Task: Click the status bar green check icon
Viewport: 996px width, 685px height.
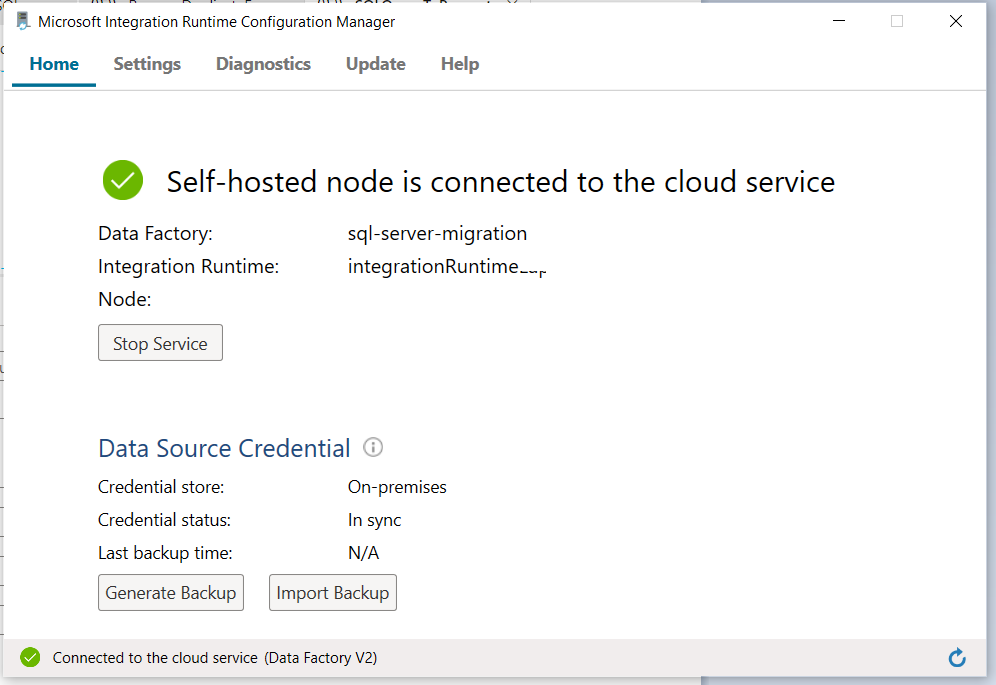Action: click(x=30, y=658)
